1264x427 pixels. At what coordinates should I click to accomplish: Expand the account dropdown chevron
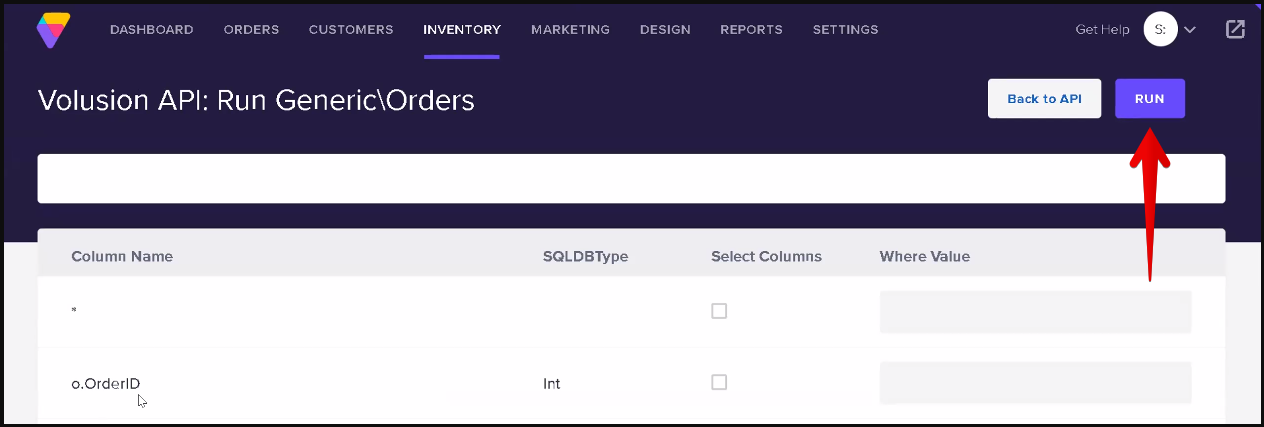[1190, 30]
